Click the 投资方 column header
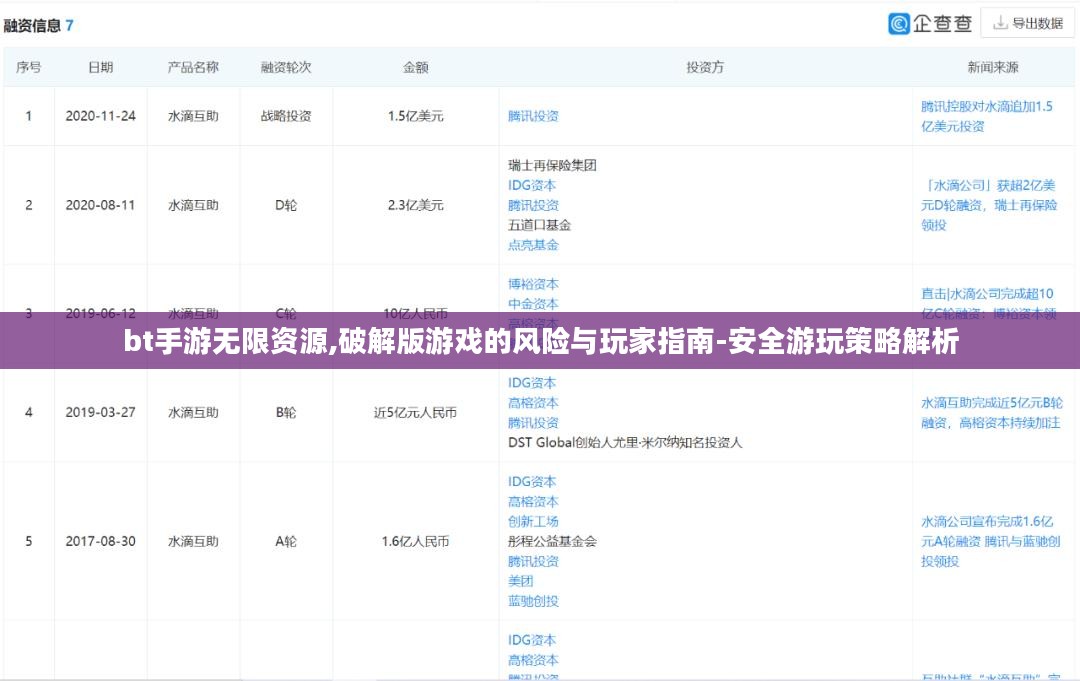The image size is (1080, 681). [705, 67]
